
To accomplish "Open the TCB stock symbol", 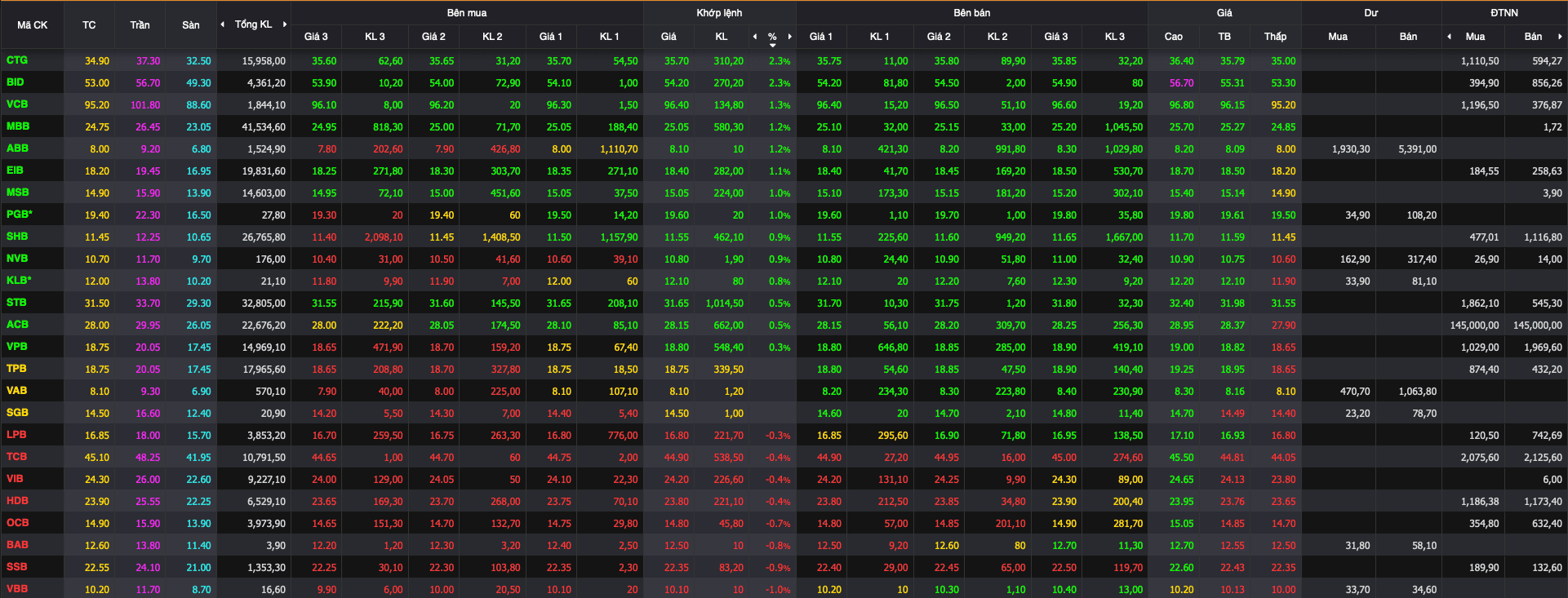I will tap(17, 457).
